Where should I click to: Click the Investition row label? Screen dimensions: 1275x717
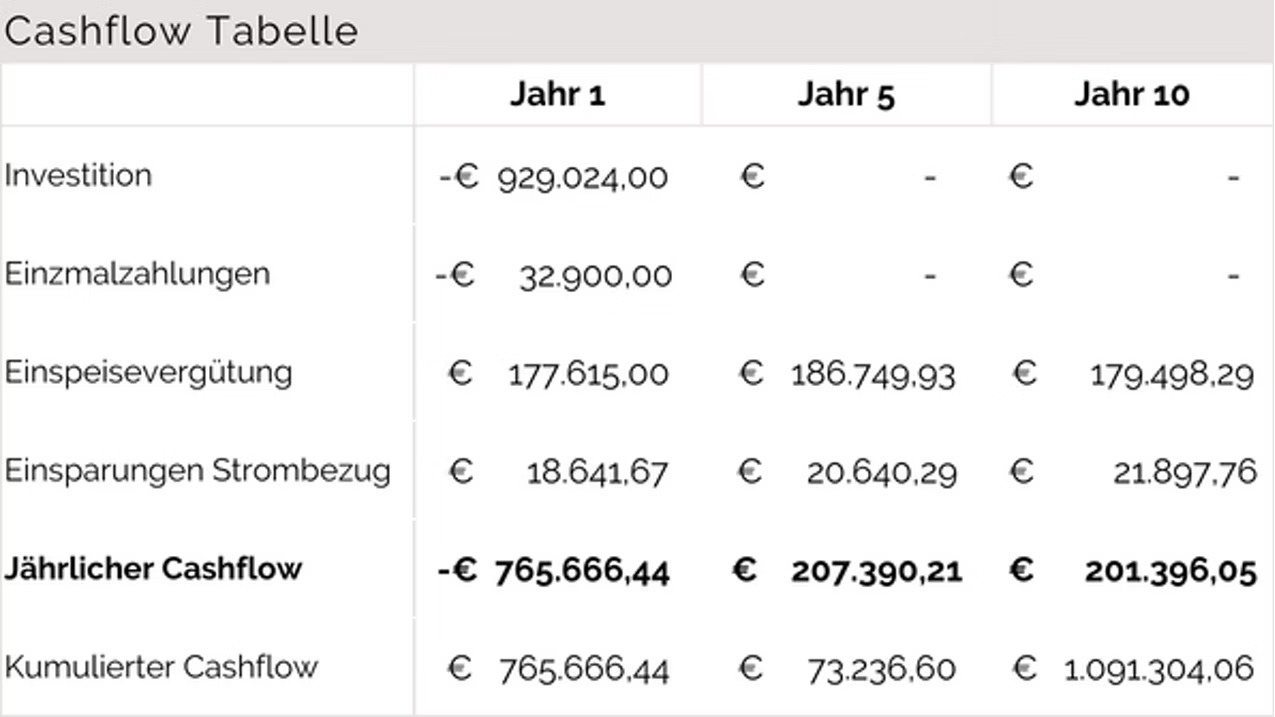[x=78, y=175]
